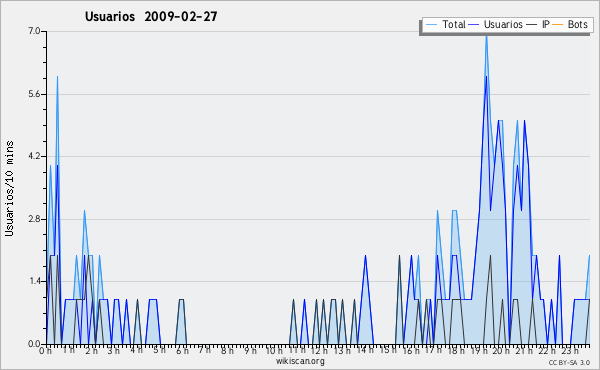Viewport: 600px width, 370px height.
Task: Click the '23 h' x-axis label
Action: click(x=570, y=351)
